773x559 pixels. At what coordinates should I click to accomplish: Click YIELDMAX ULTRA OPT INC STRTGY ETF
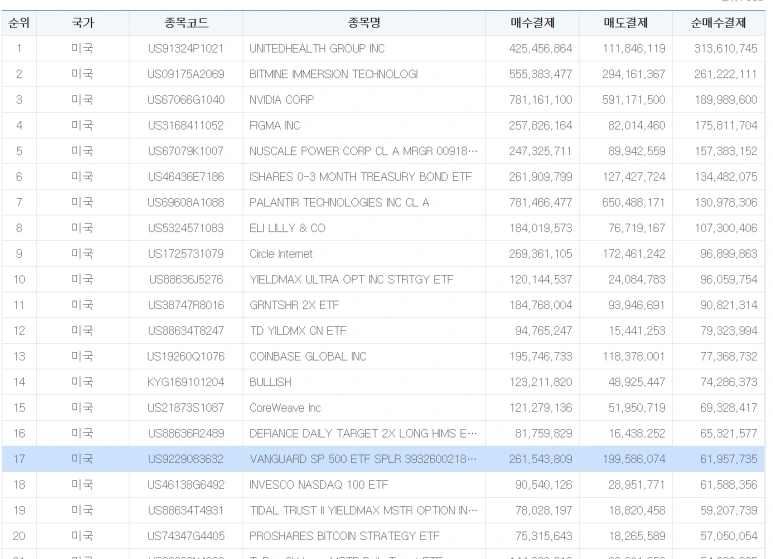click(351, 280)
